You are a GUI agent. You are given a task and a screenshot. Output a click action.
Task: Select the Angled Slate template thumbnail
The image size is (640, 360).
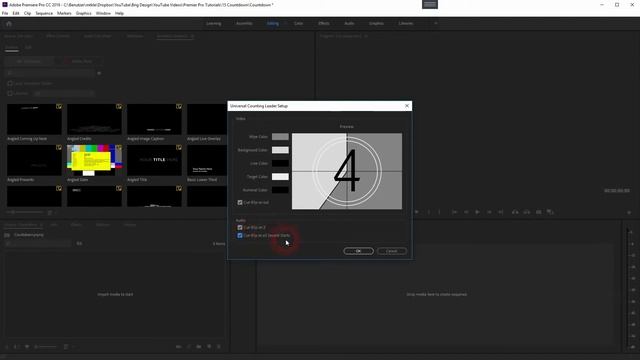(94, 160)
